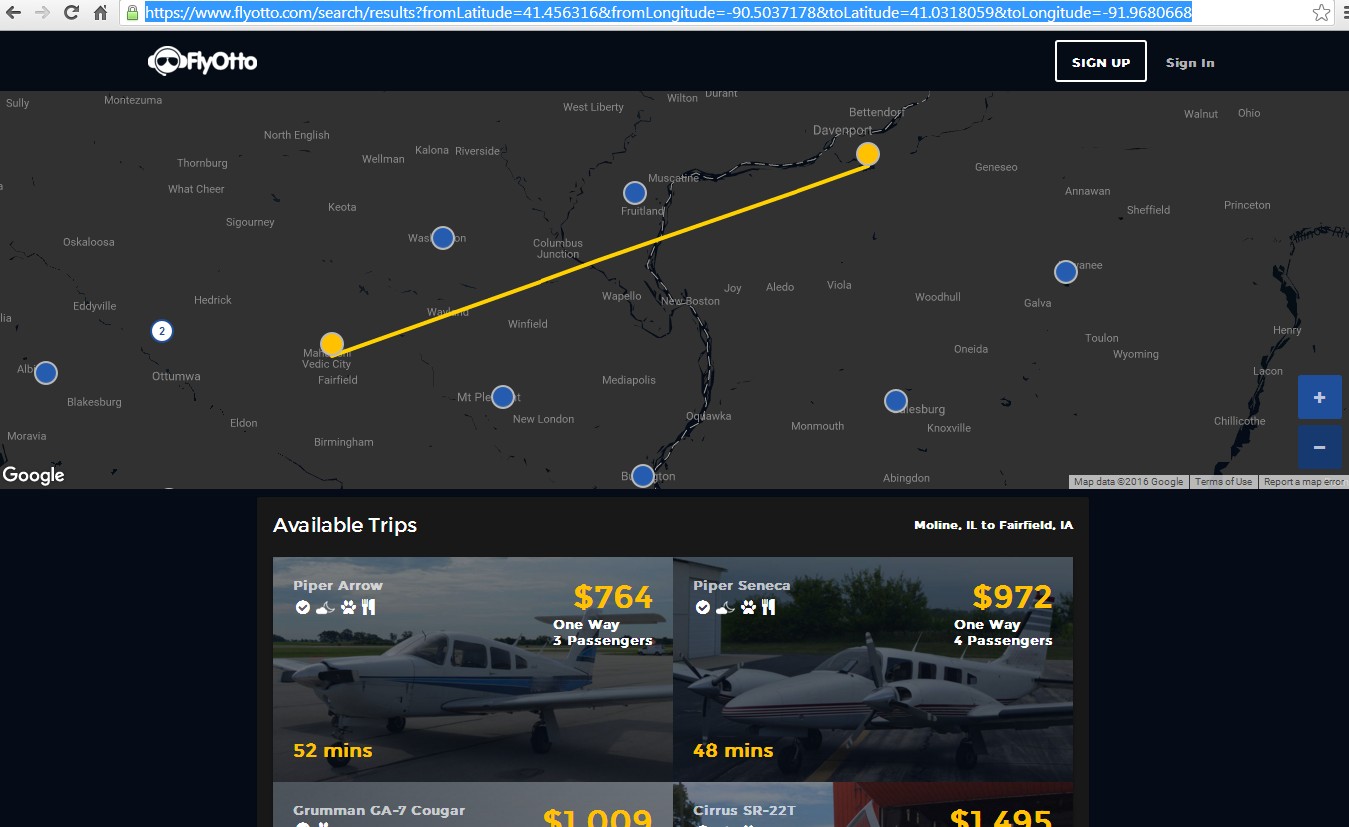
Task: Click the pets-allowed paw icon on Piper Arrow
Action: pos(348,607)
